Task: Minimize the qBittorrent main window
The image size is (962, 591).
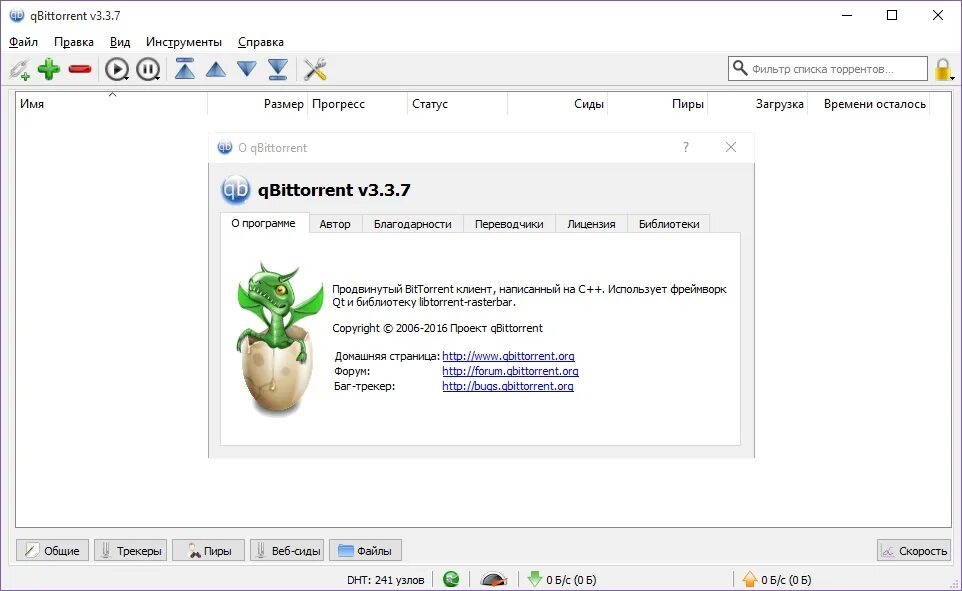Action: (847, 15)
